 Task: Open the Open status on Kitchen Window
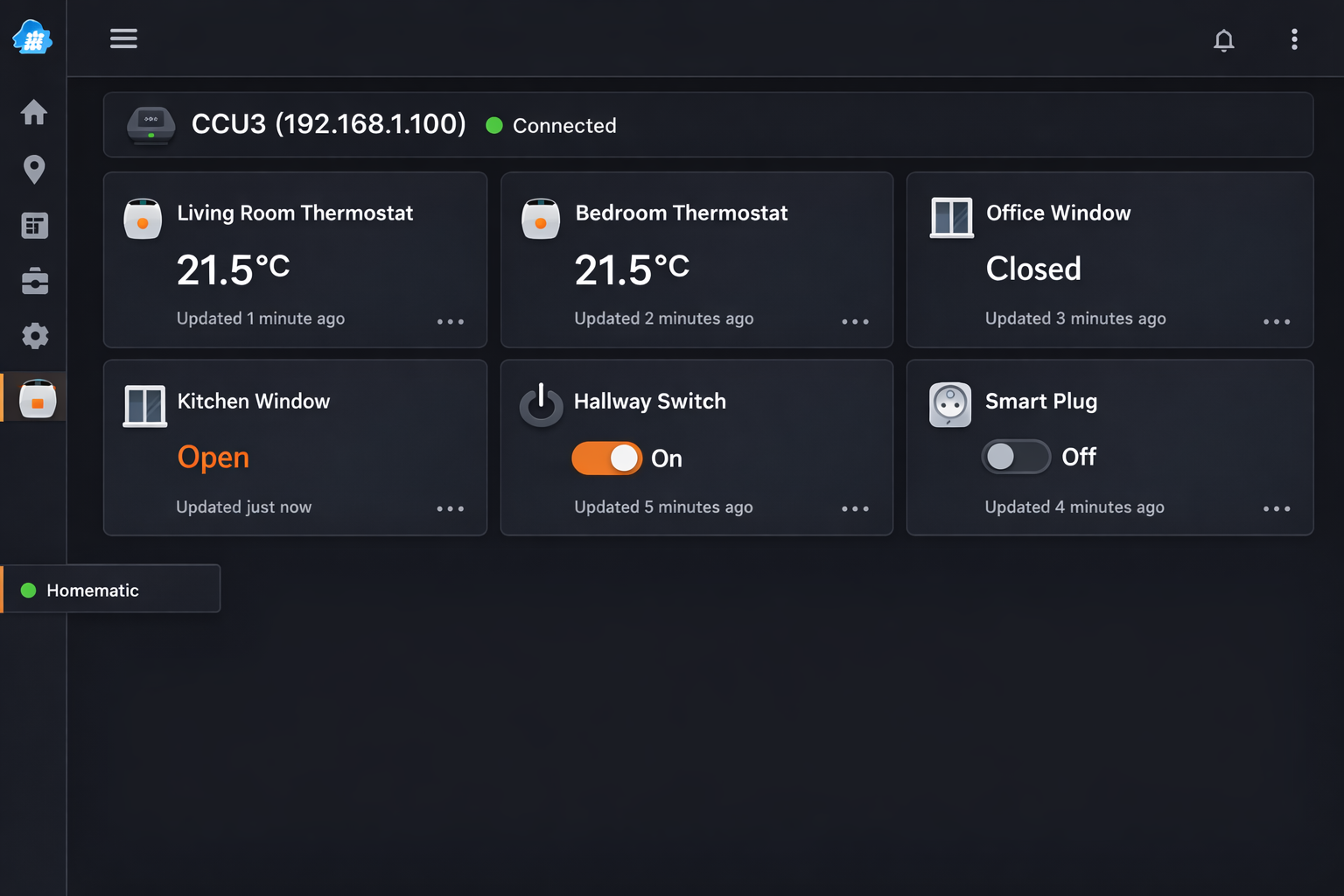point(213,457)
